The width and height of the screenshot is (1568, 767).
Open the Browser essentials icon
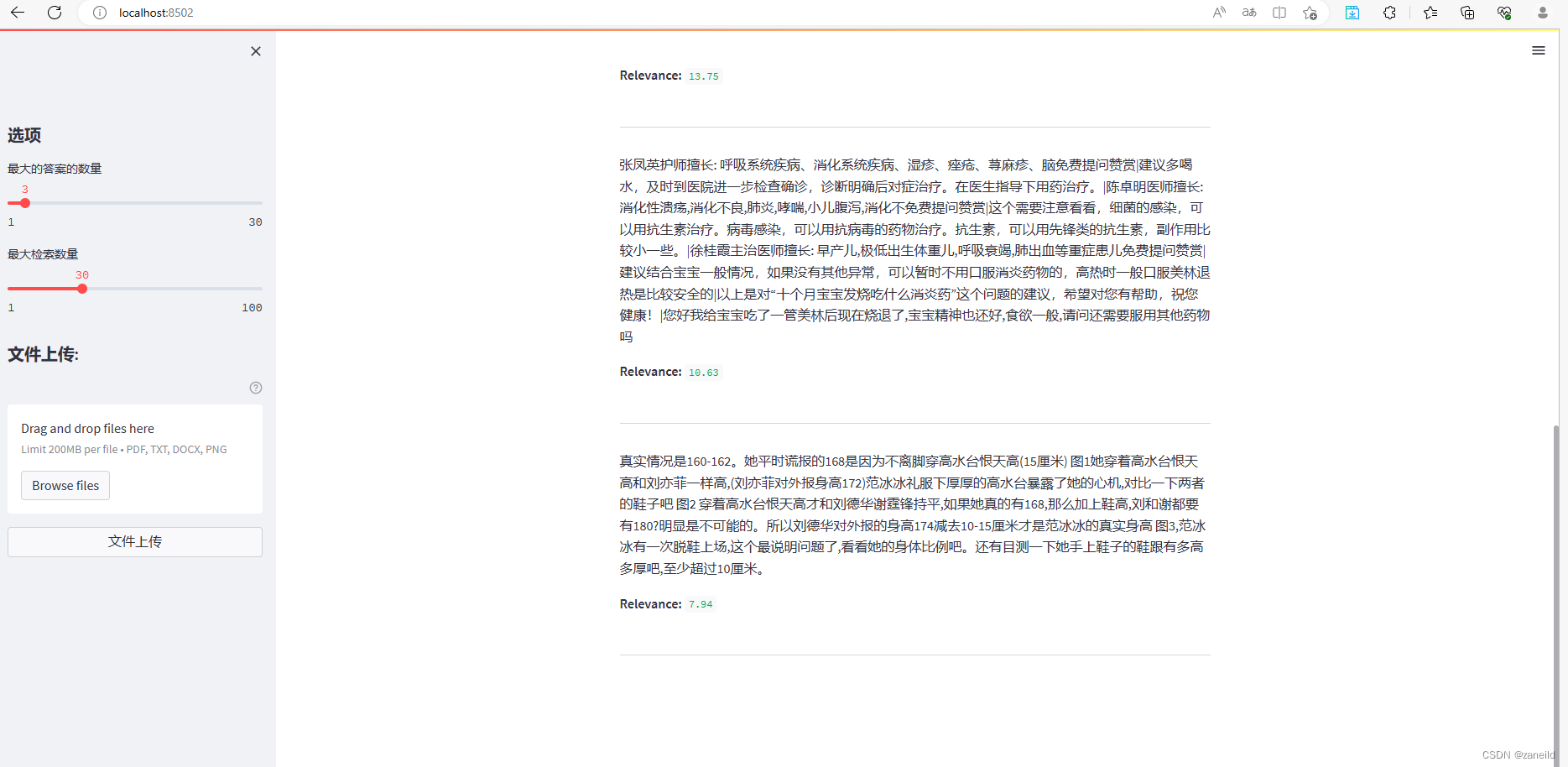click(x=1504, y=13)
